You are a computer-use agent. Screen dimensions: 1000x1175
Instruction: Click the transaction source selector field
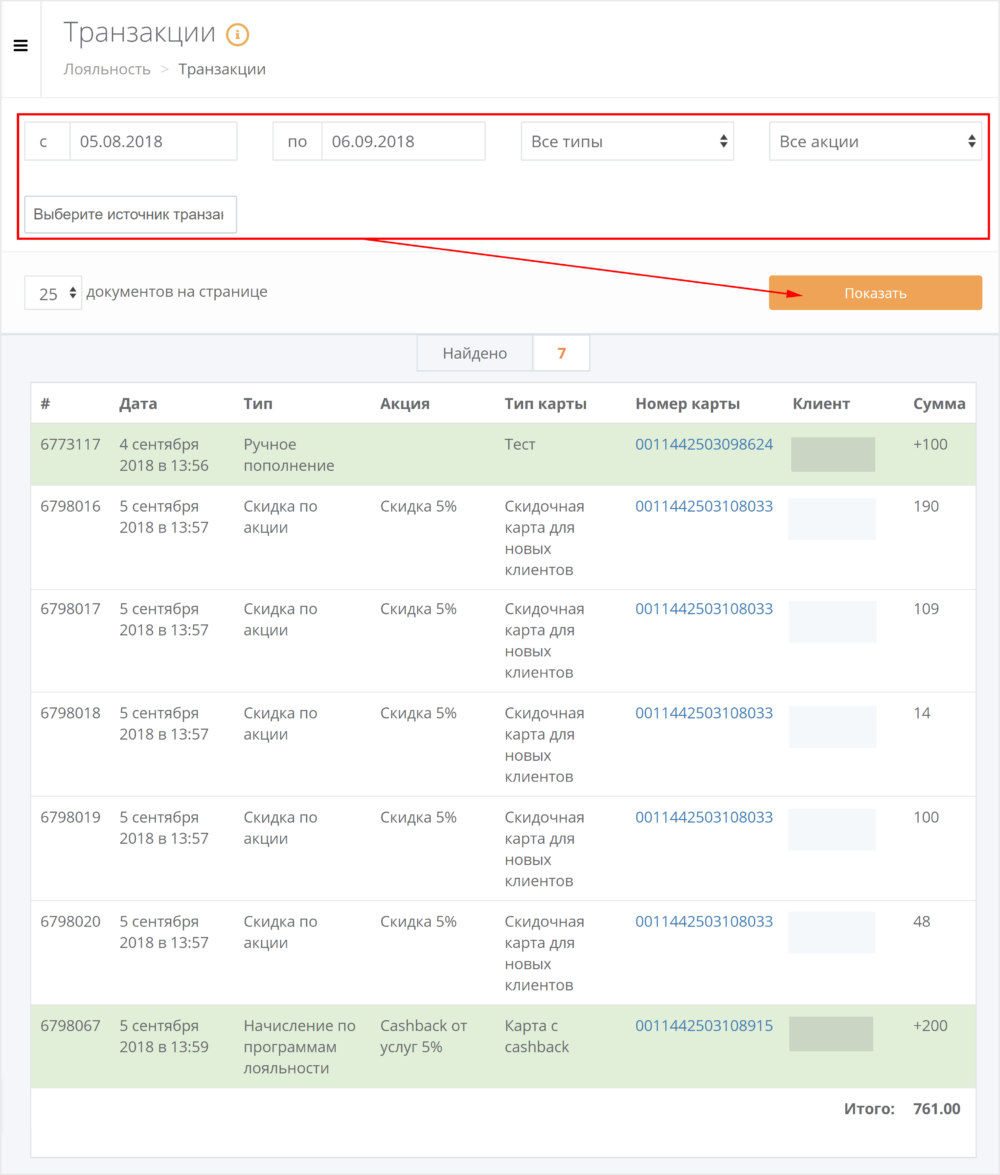pos(130,214)
